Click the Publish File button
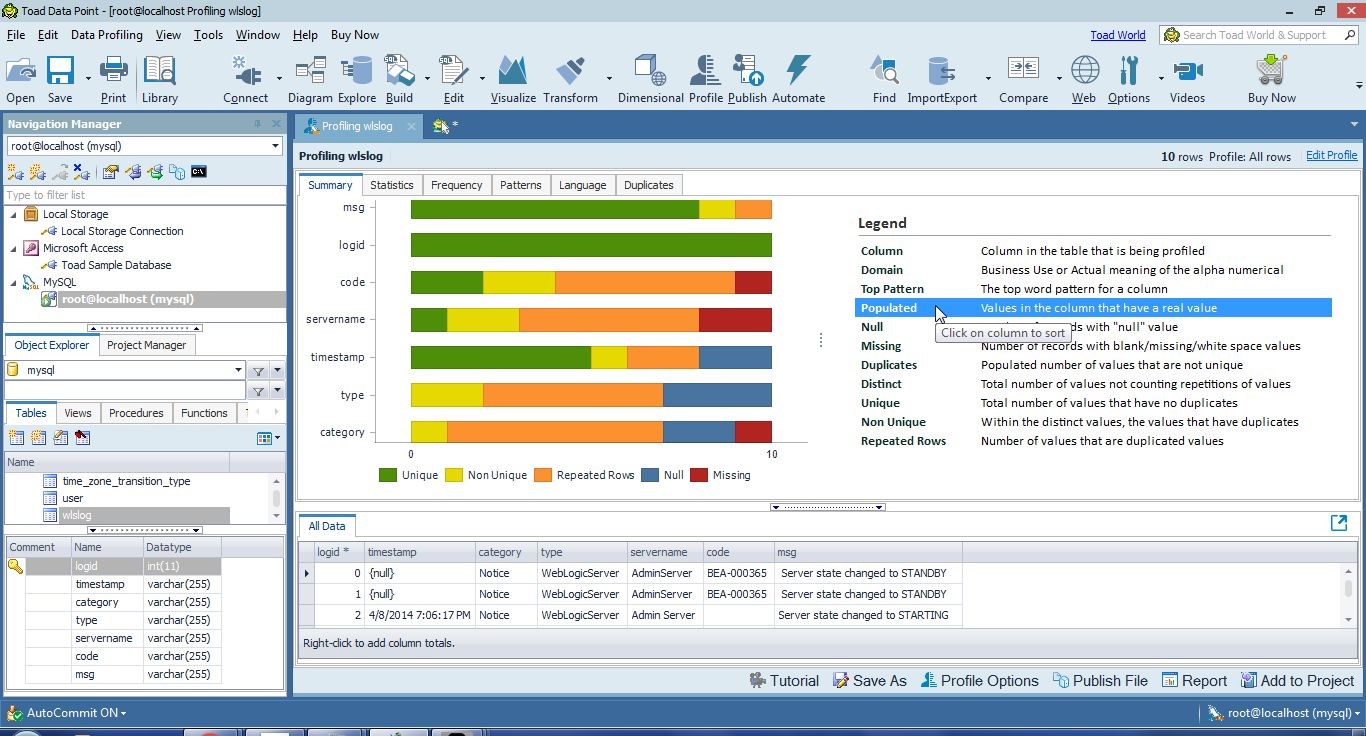 point(1100,681)
